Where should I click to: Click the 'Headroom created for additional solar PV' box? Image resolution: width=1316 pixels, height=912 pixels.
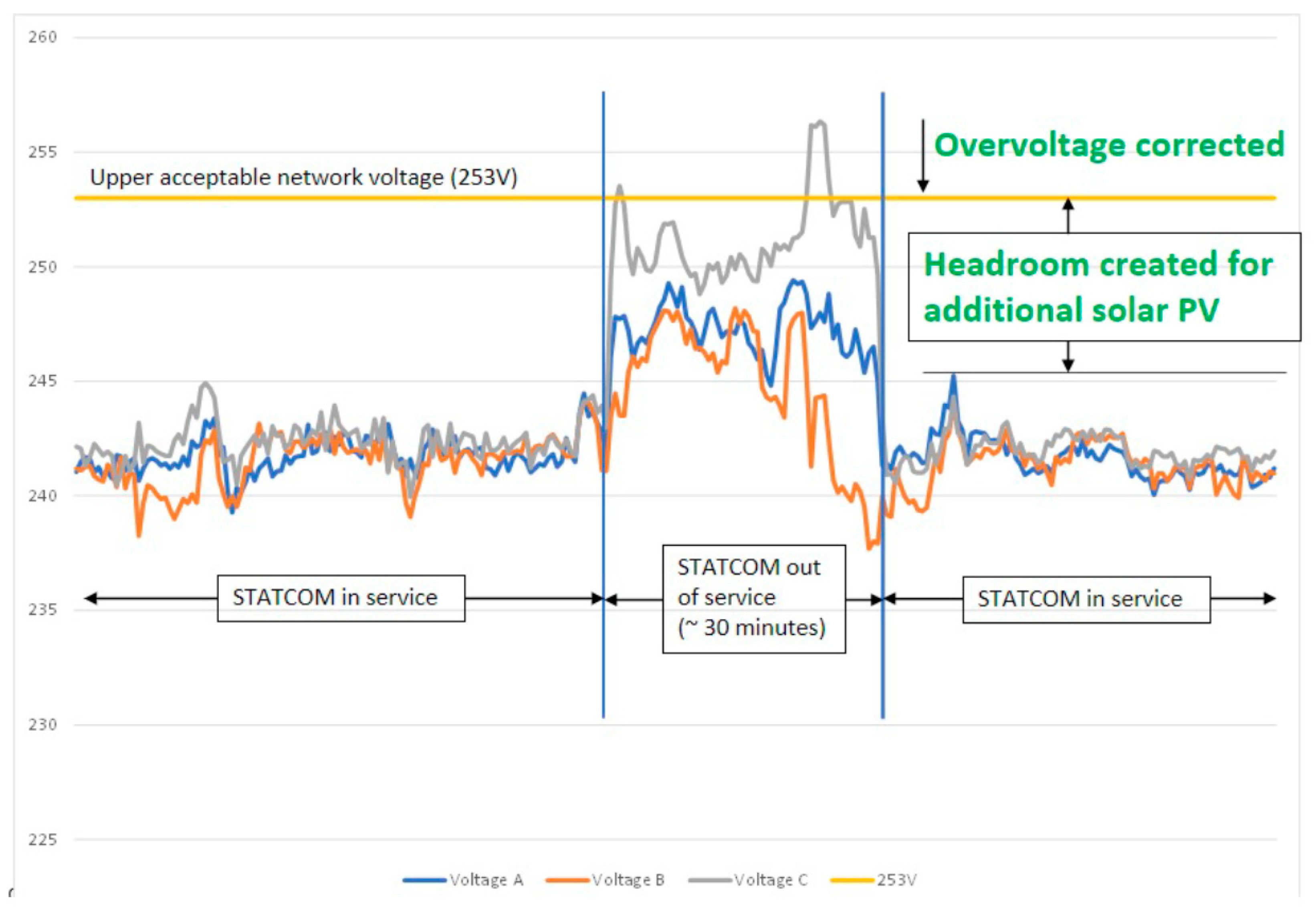click(x=1104, y=287)
